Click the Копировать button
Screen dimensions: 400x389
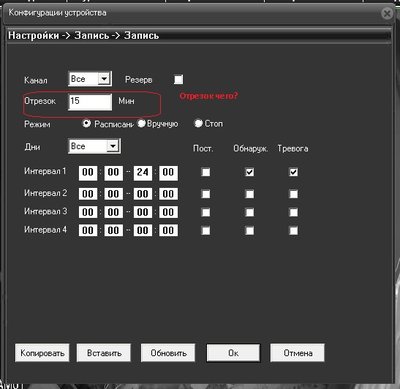click(42, 353)
